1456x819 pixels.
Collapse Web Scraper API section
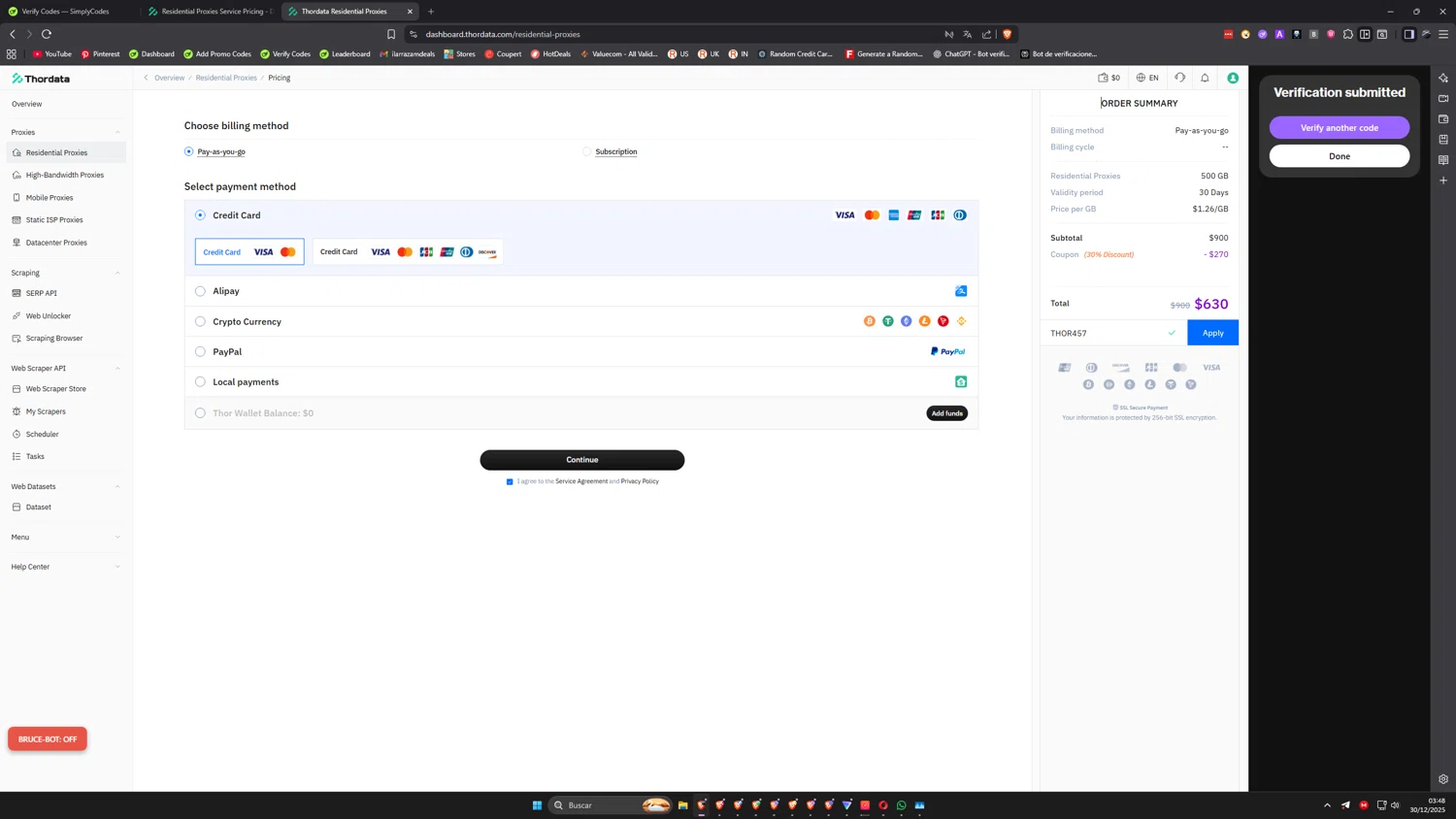tap(117, 369)
